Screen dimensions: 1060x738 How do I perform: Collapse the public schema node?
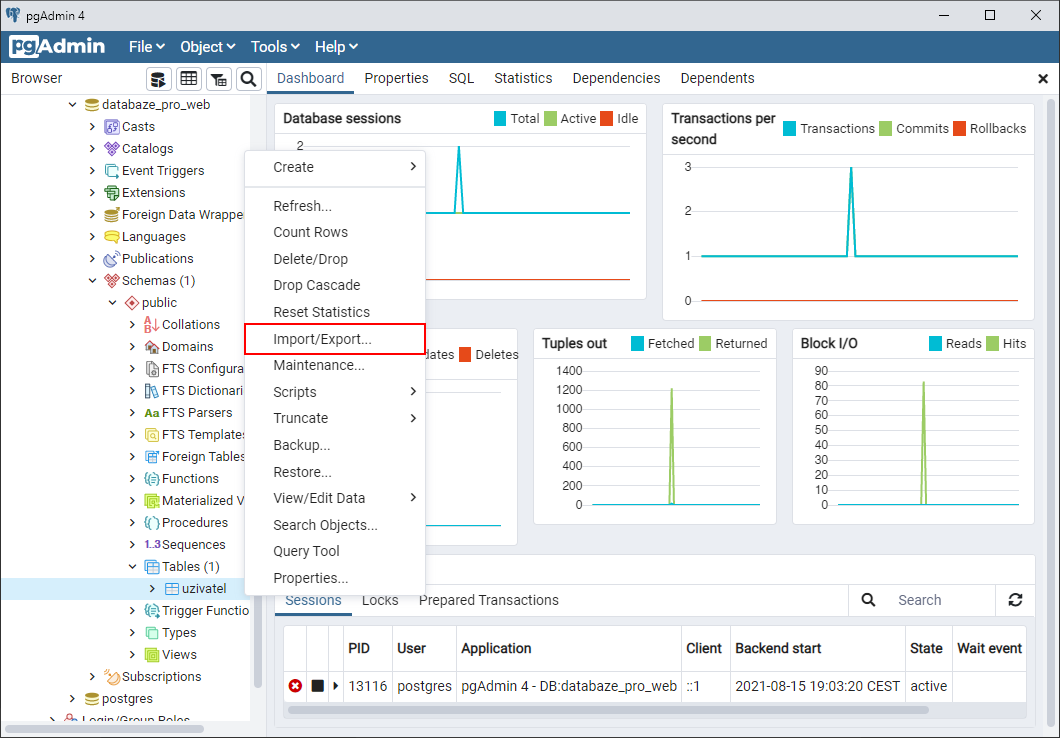coord(112,302)
